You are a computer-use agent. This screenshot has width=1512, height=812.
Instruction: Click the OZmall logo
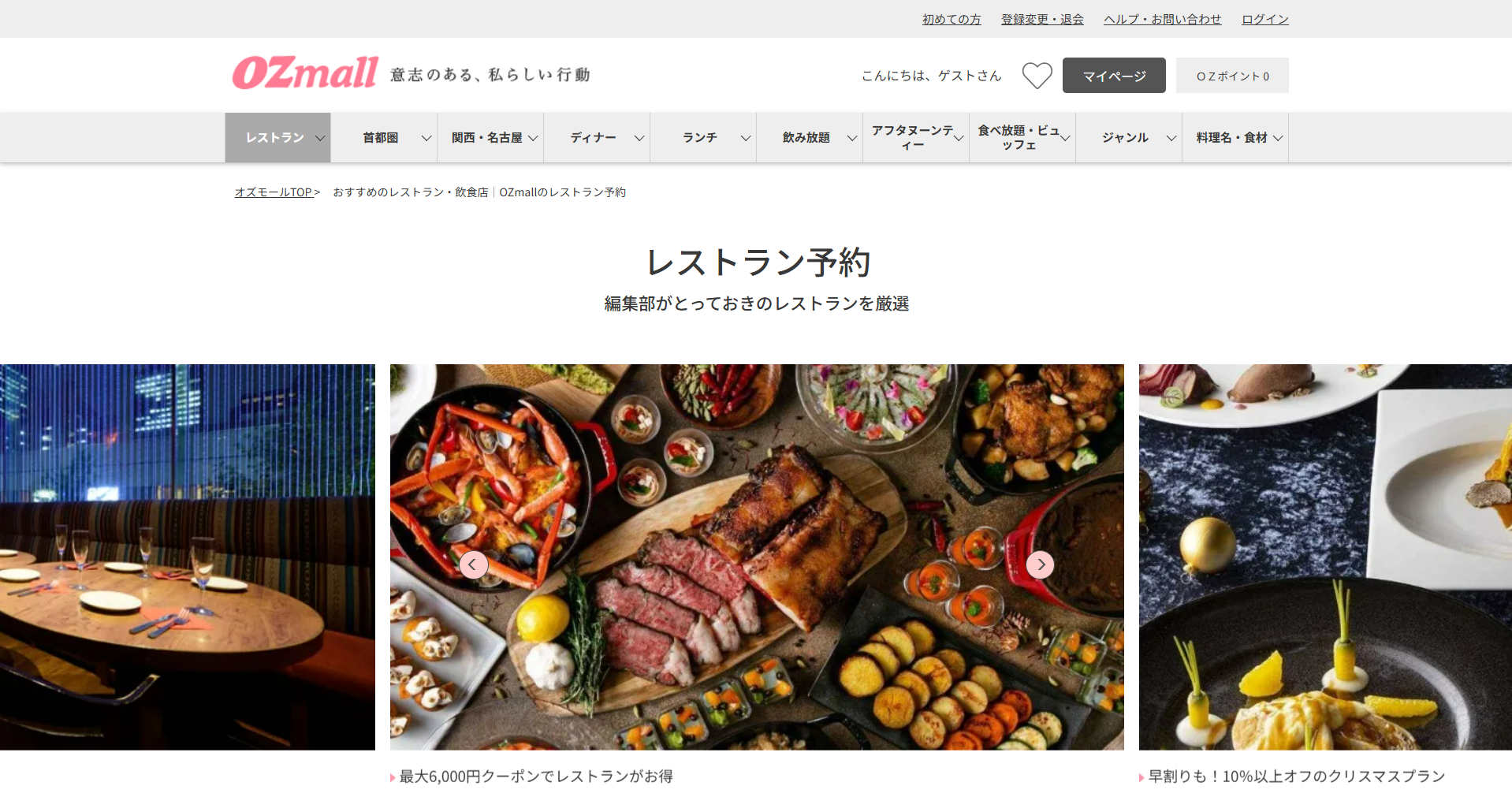(x=305, y=73)
